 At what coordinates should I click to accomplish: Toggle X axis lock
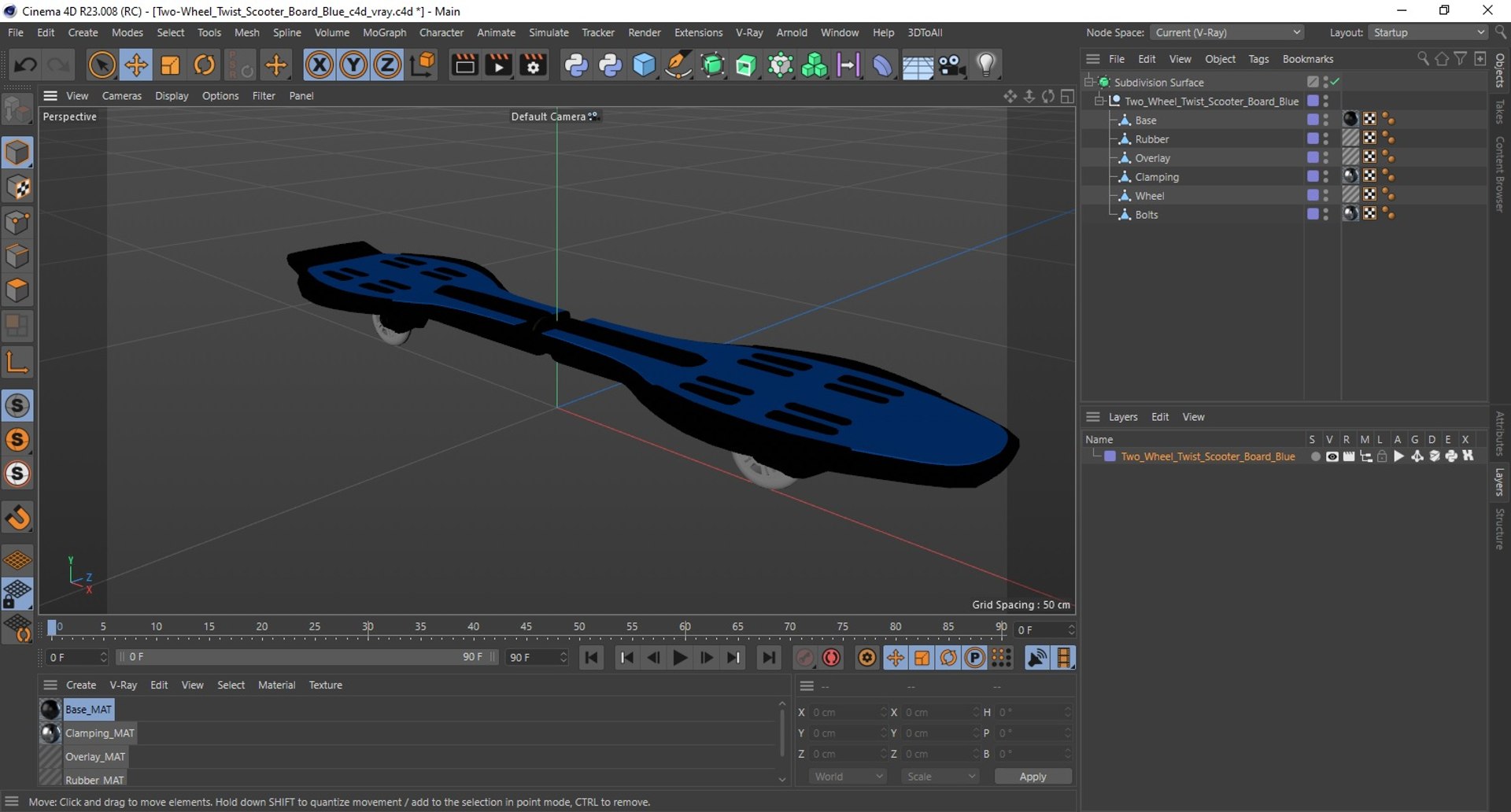[x=319, y=65]
